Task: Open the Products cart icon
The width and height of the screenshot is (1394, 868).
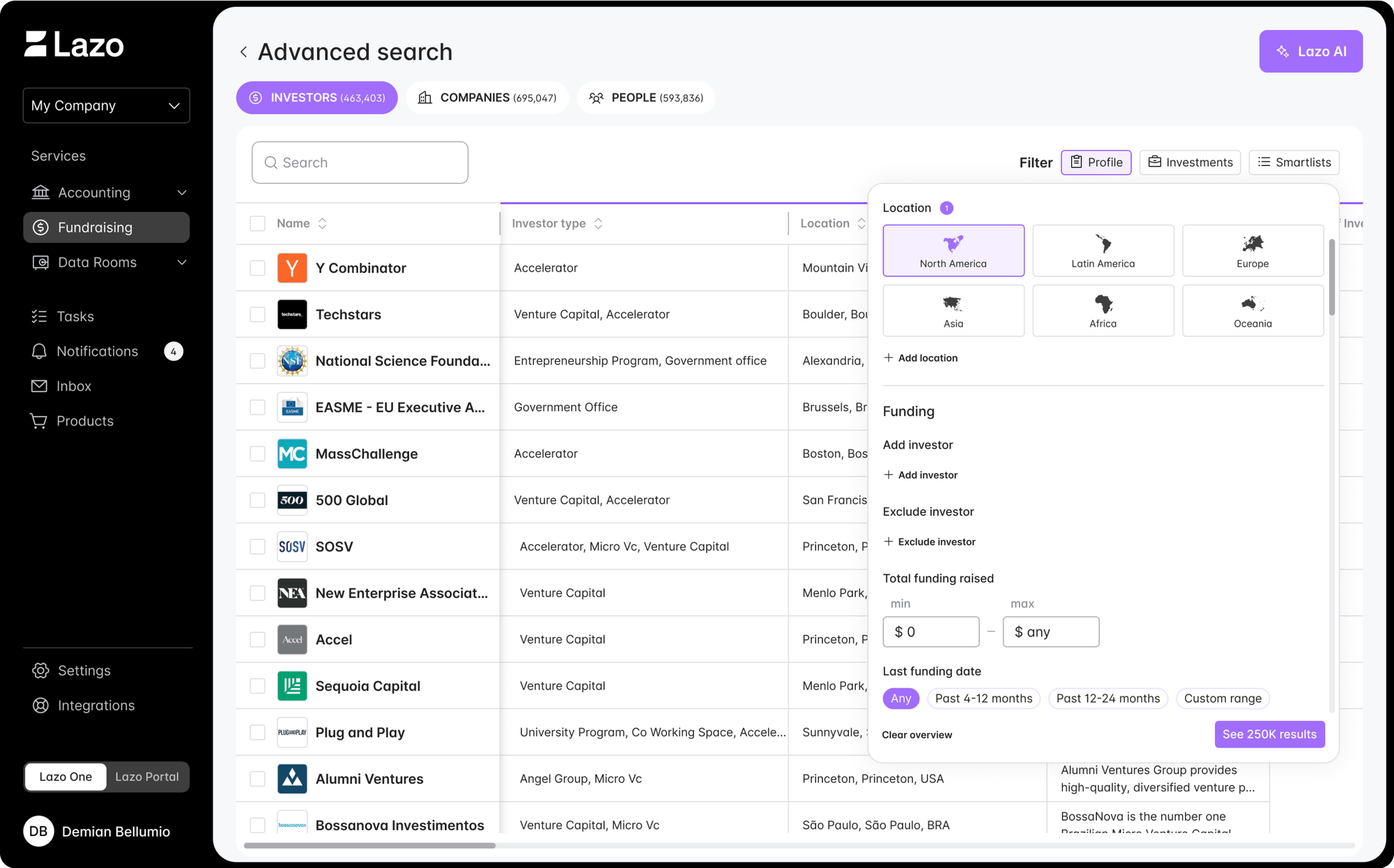Action: click(x=39, y=421)
